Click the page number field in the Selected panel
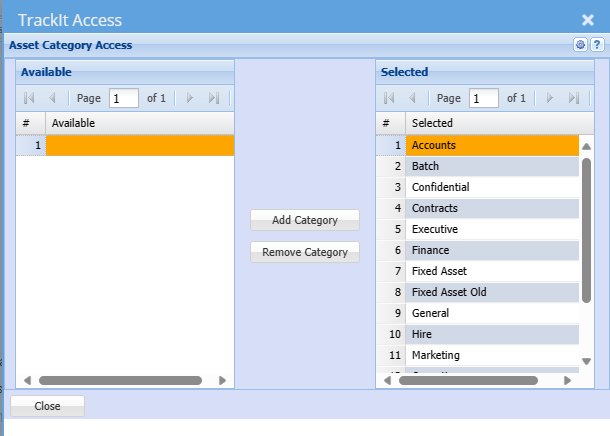The width and height of the screenshot is (610, 436). [484, 98]
